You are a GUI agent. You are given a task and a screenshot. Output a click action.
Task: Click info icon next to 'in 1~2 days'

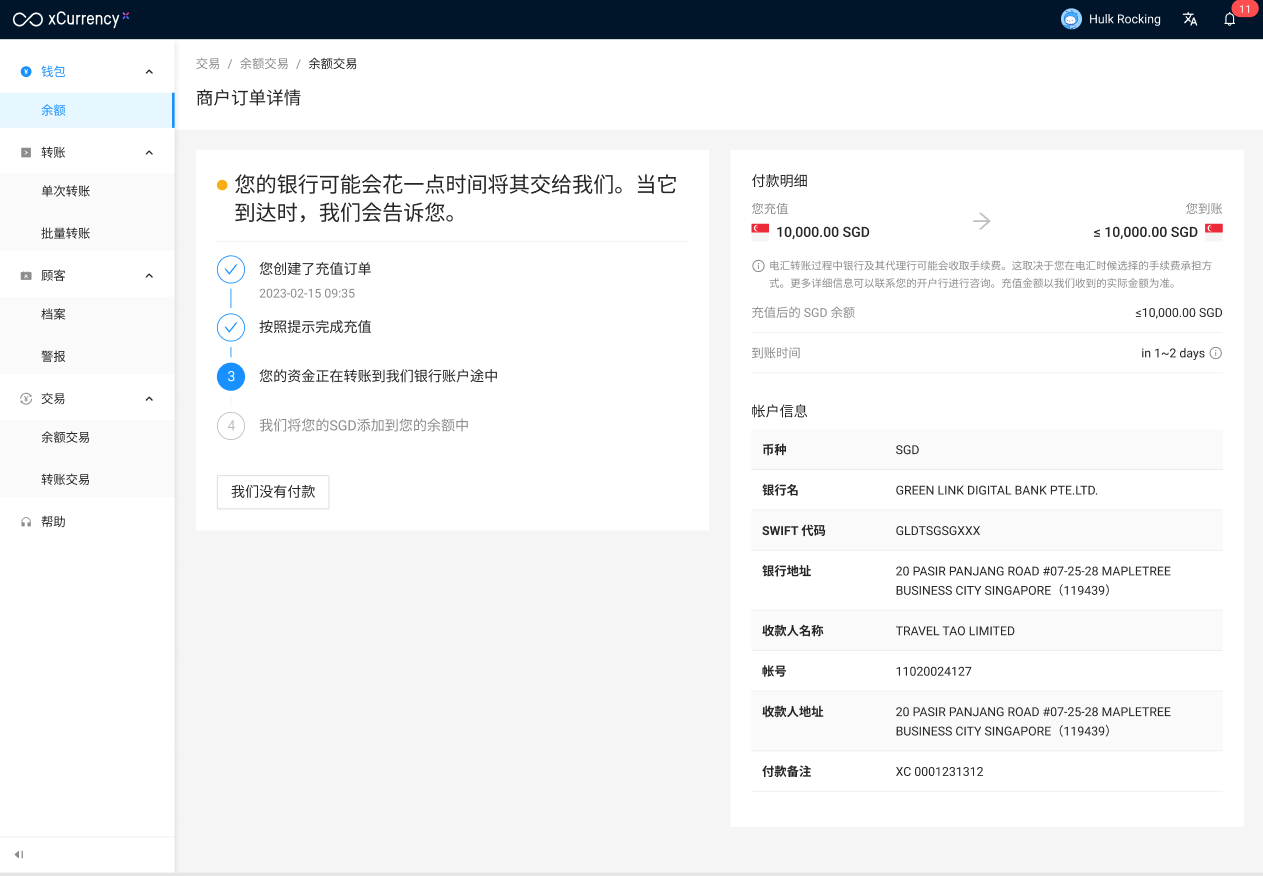coord(1216,353)
